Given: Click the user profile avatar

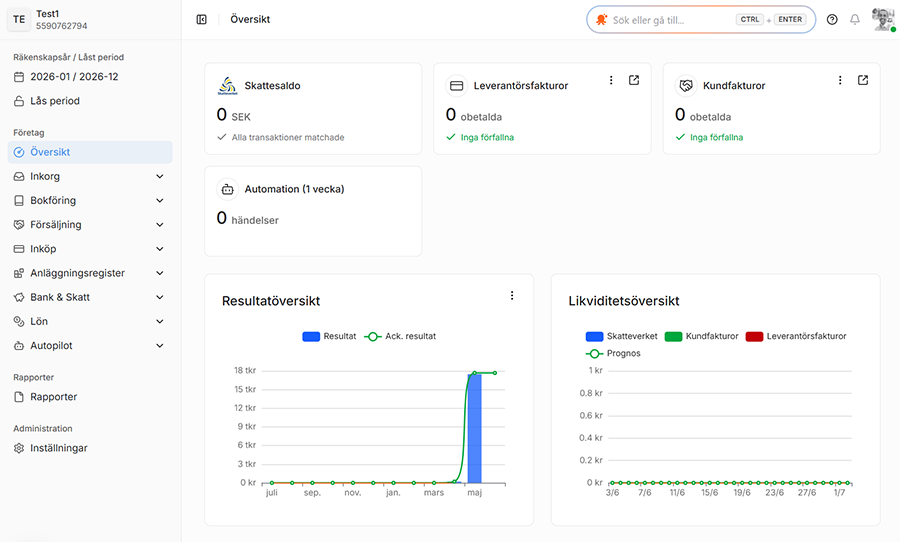Looking at the screenshot, I should coord(883,20).
